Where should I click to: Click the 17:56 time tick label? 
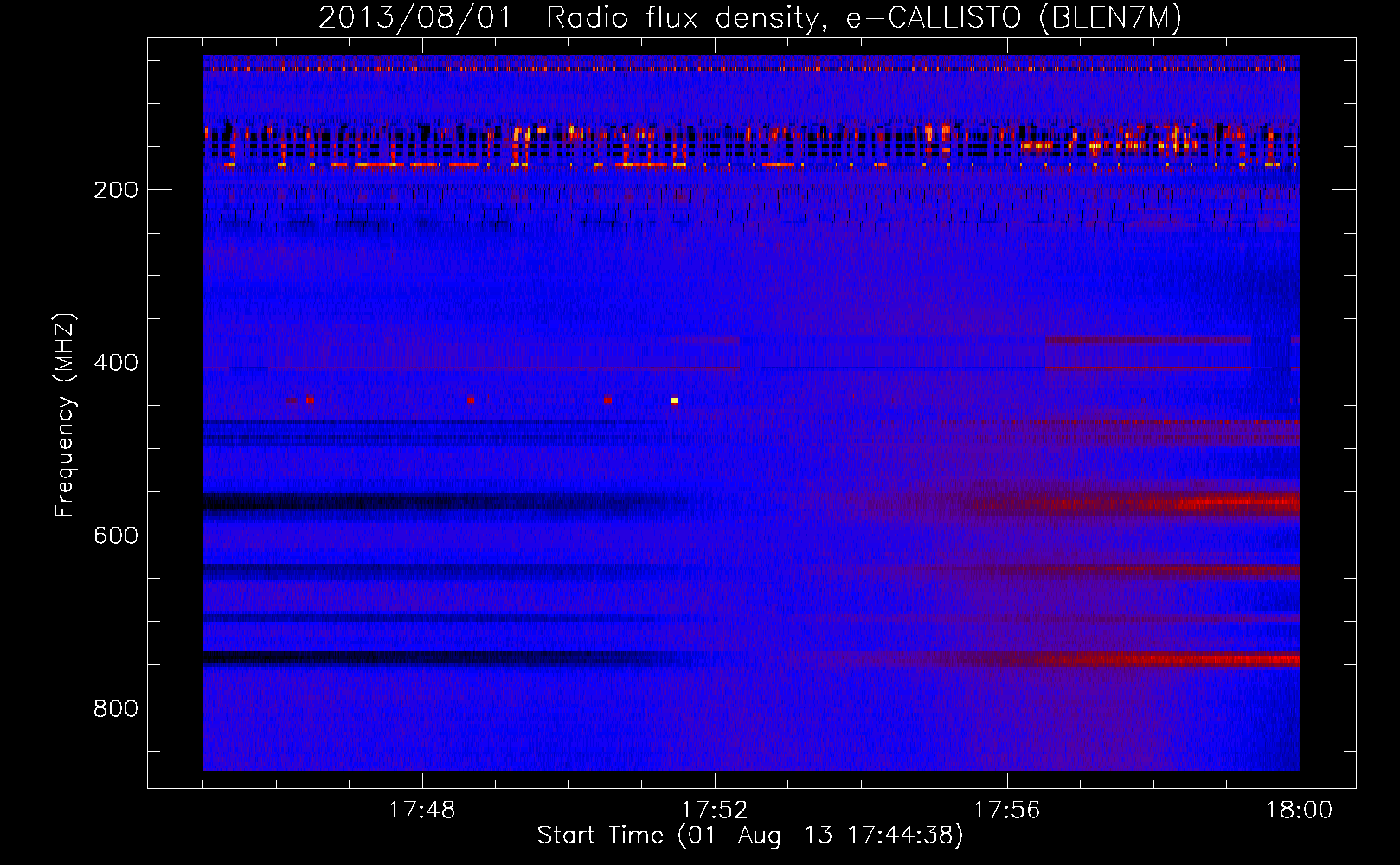(x=1006, y=811)
